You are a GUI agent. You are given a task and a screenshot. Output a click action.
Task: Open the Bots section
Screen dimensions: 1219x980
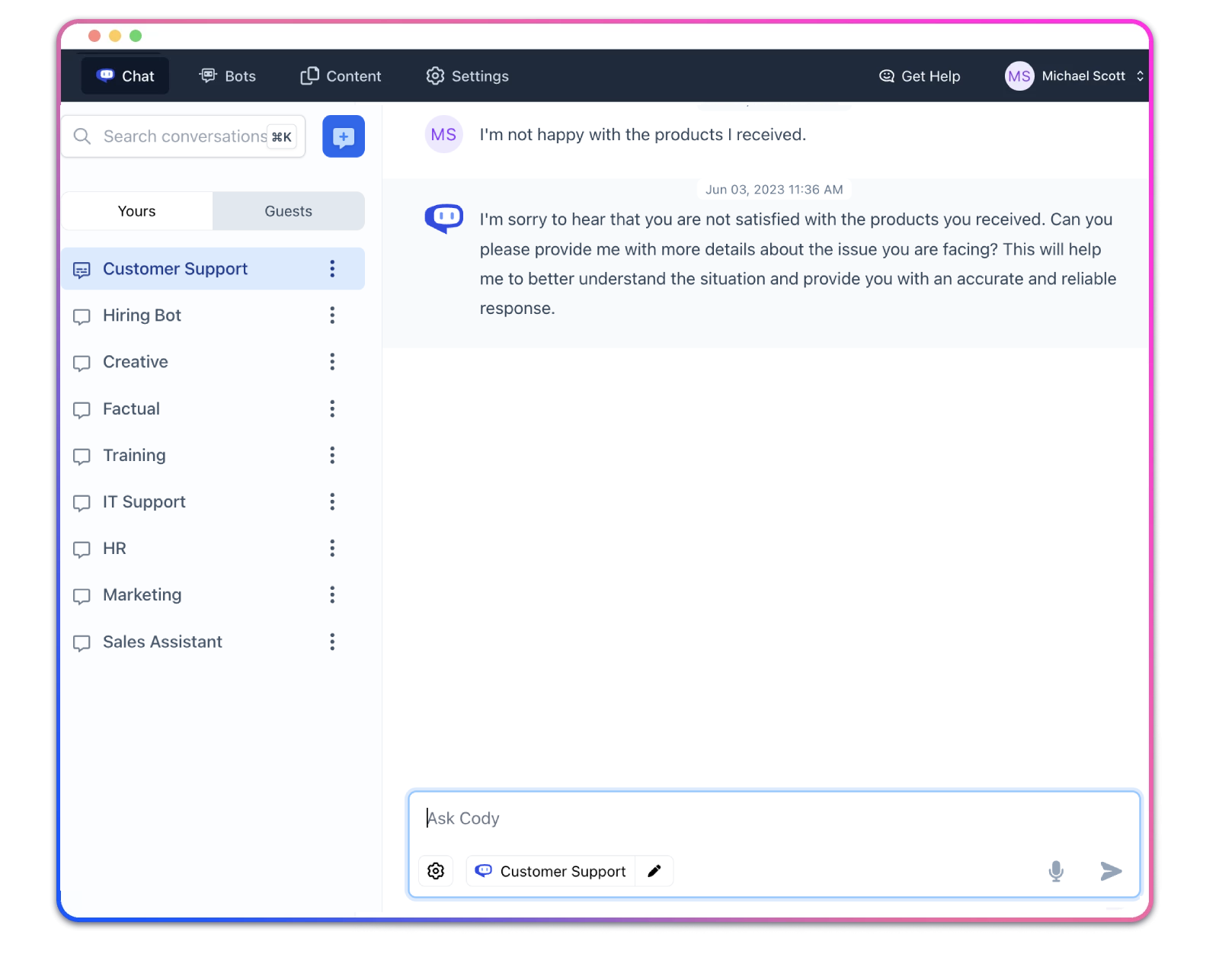(227, 76)
